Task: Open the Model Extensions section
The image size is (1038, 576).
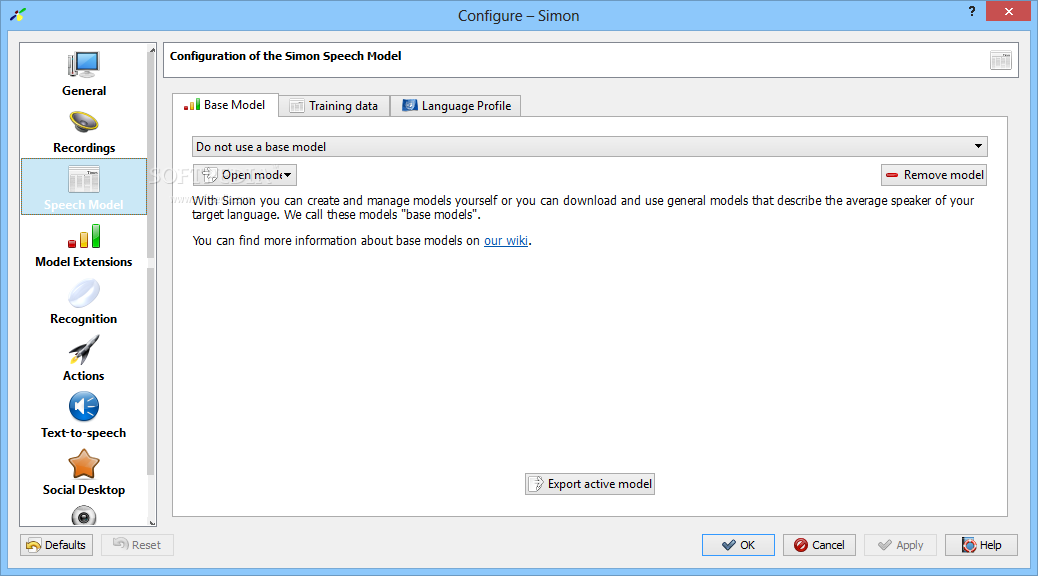Action: (83, 244)
